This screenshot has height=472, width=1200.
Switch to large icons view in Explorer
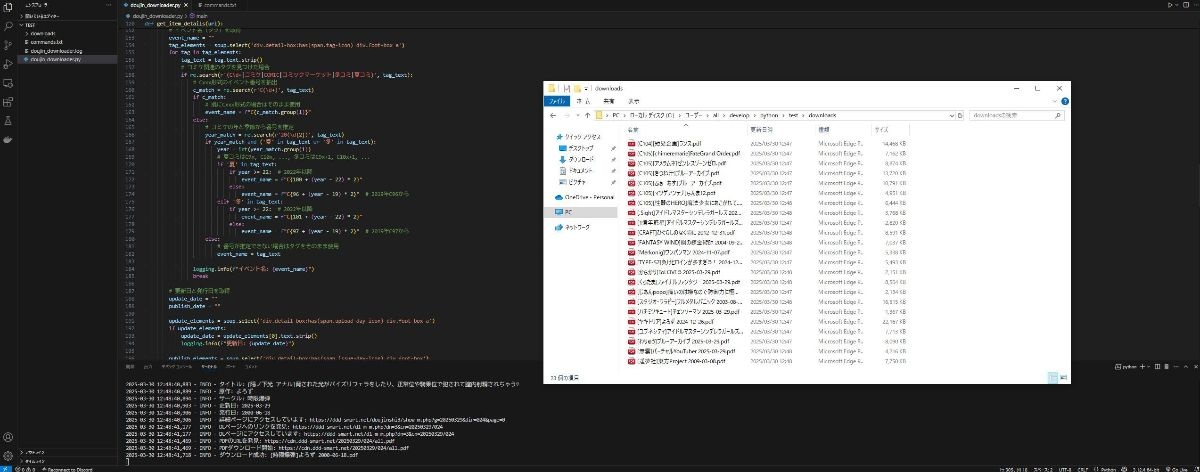tap(1063, 377)
